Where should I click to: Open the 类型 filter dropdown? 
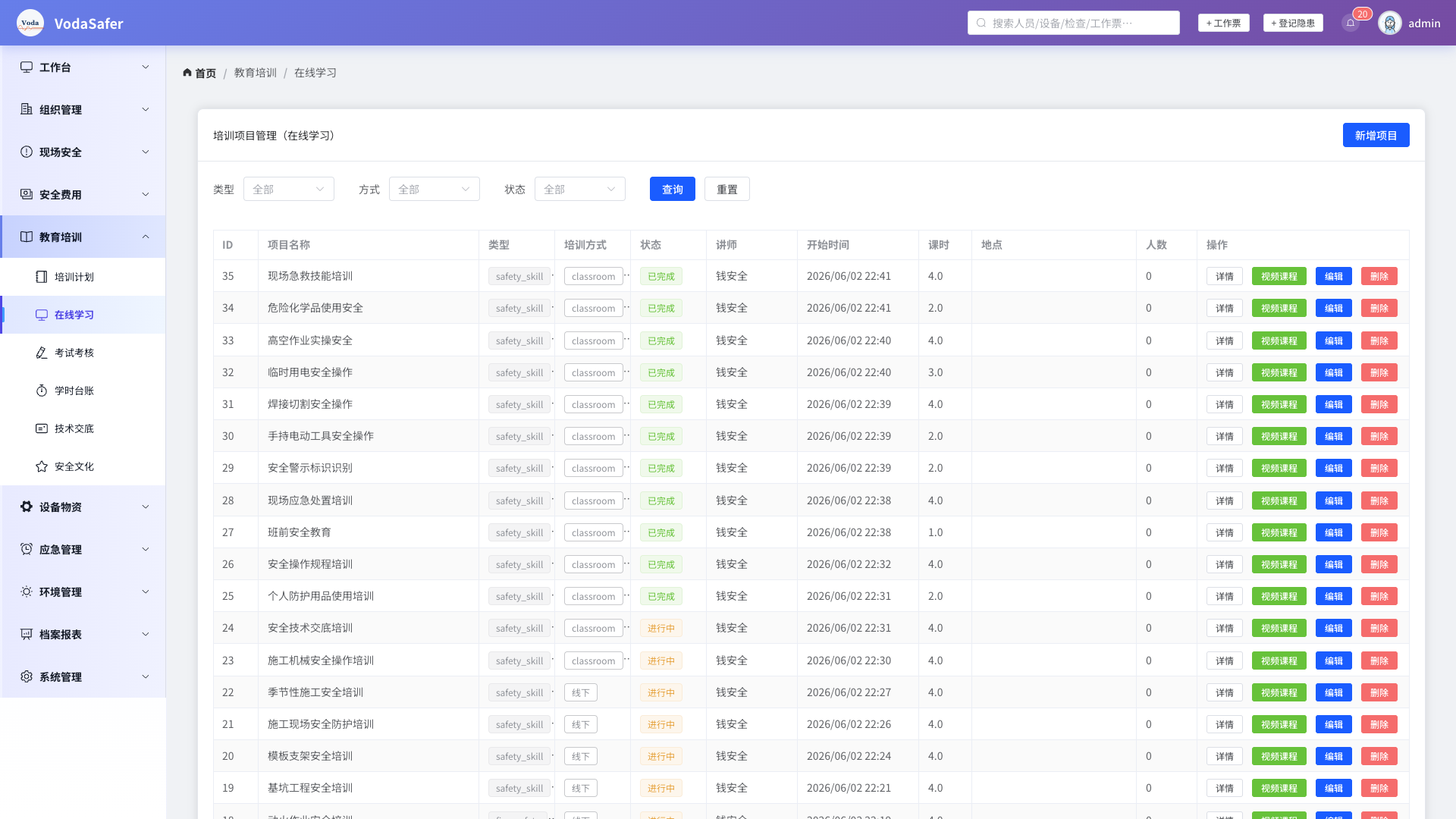(x=289, y=189)
